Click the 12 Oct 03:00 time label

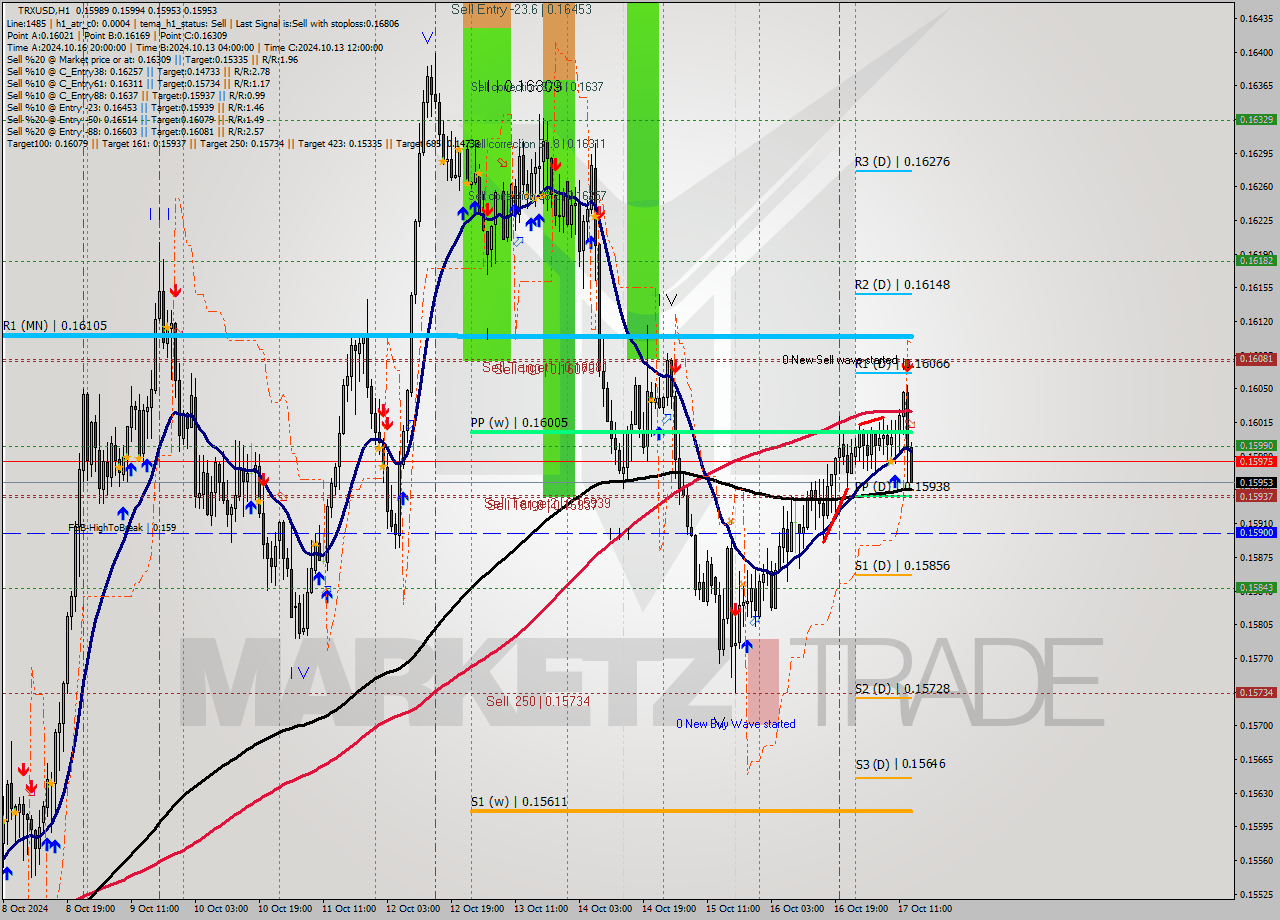[413, 909]
